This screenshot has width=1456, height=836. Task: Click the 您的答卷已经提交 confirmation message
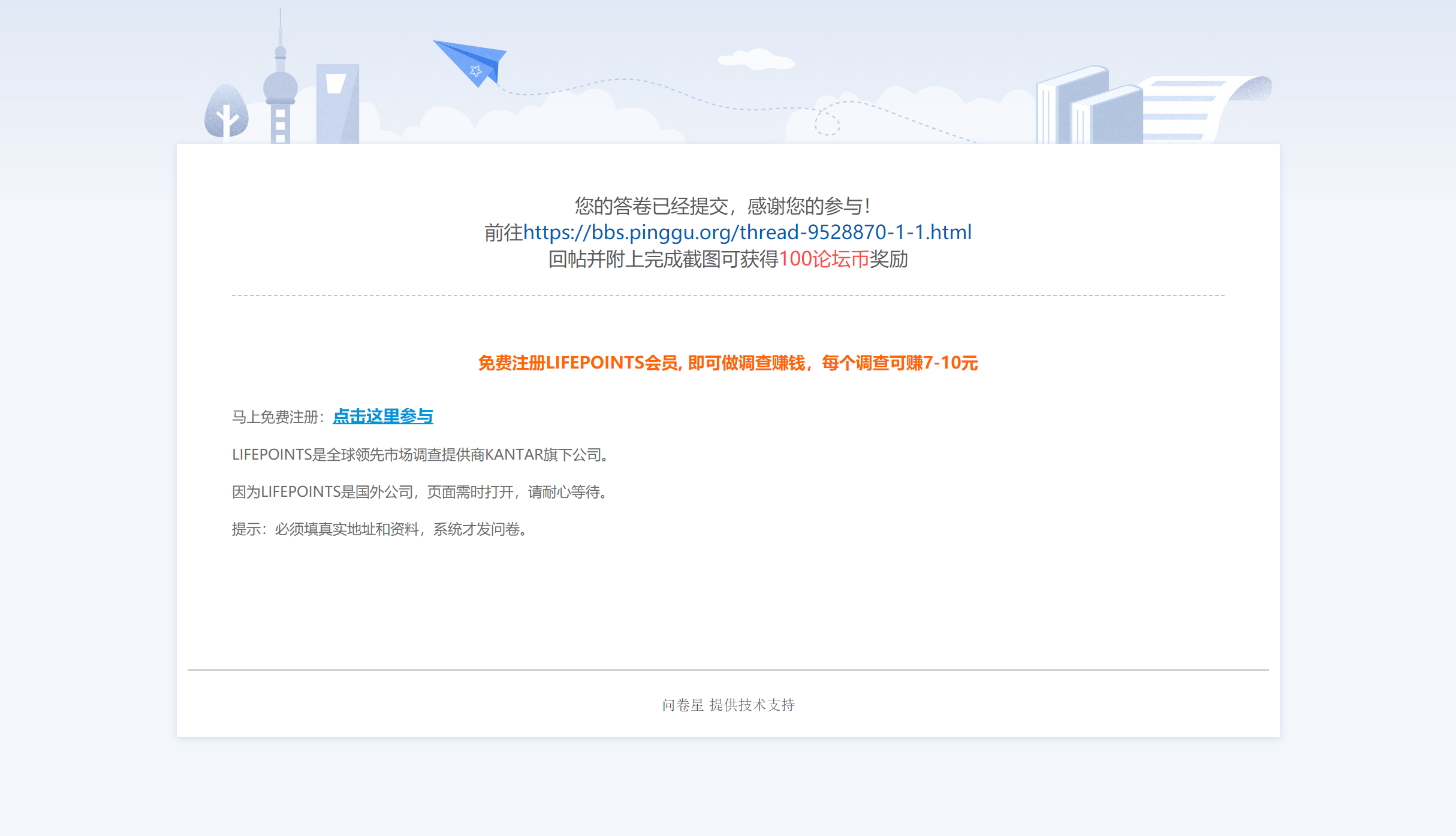point(722,206)
